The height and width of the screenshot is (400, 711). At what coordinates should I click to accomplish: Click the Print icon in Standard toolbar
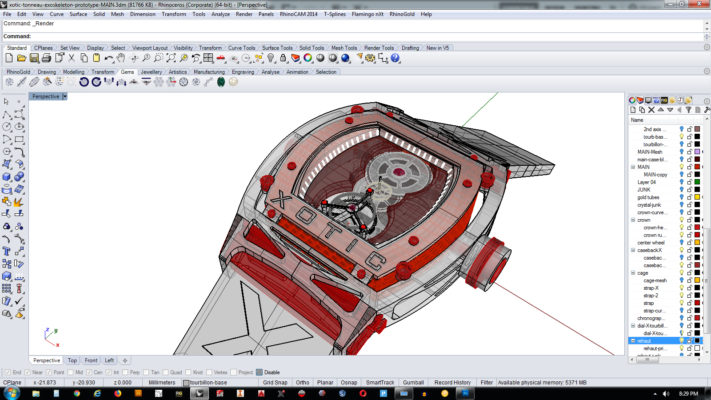pos(44,59)
